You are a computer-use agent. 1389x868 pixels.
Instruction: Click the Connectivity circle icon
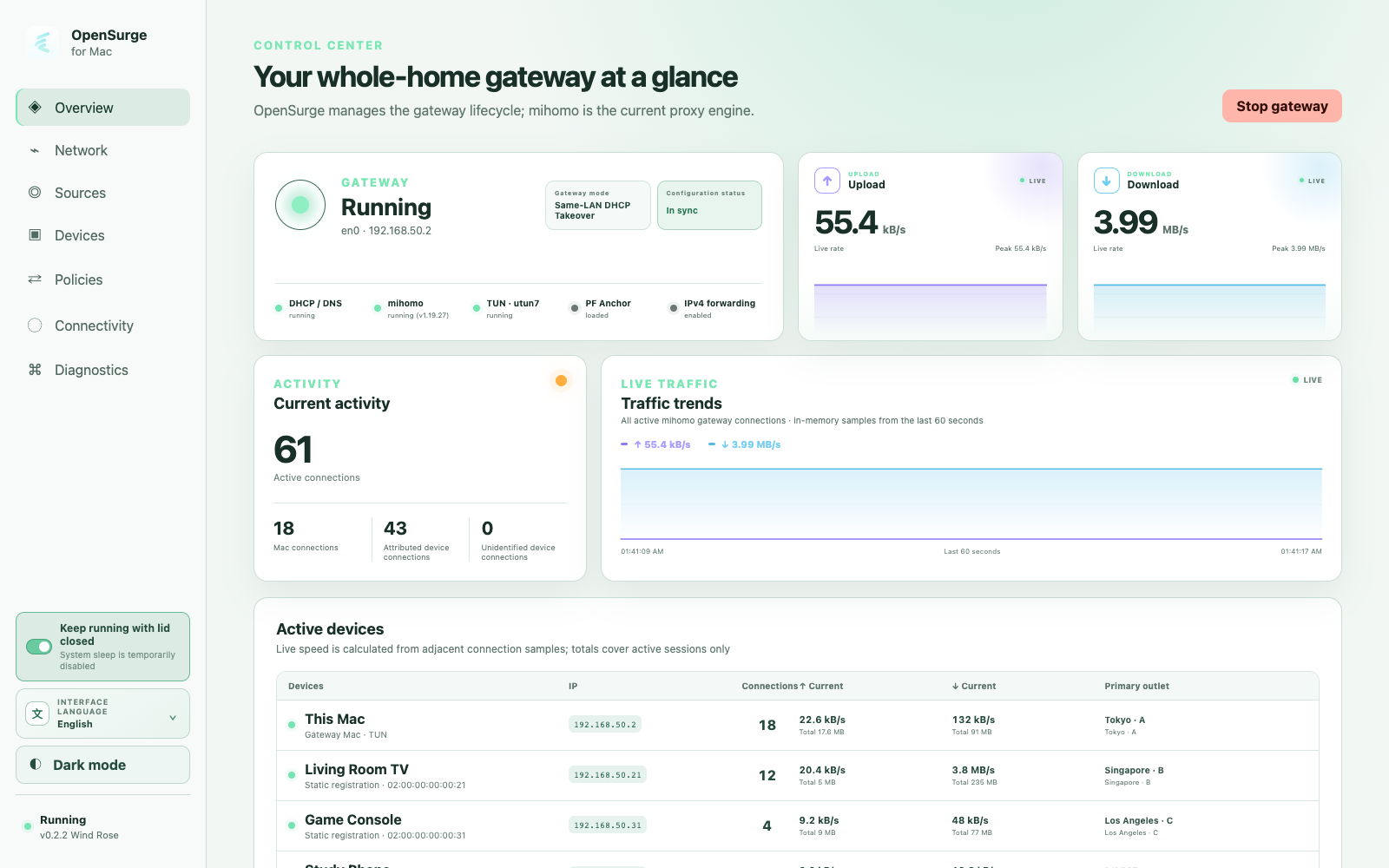point(35,325)
